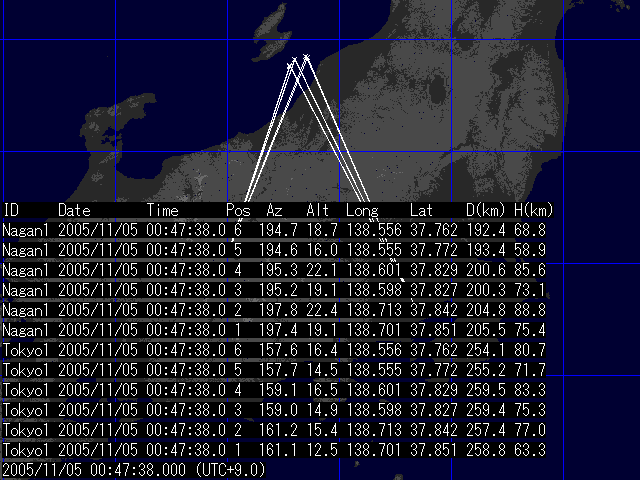640x480 pixels.
Task: Click the altitude value 22.1
Action: [x=322, y=270]
